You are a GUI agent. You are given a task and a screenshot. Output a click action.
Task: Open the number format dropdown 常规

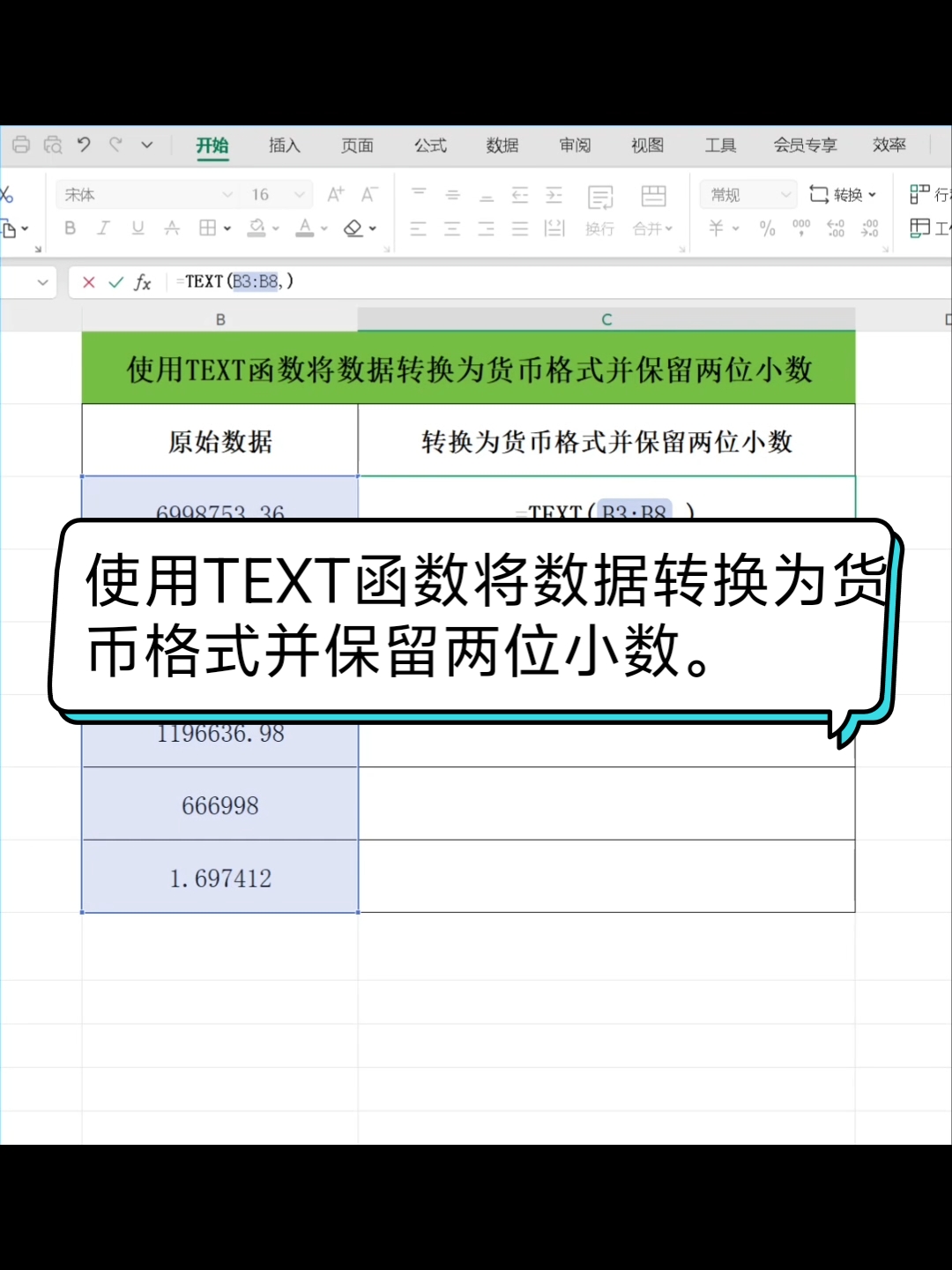(747, 195)
